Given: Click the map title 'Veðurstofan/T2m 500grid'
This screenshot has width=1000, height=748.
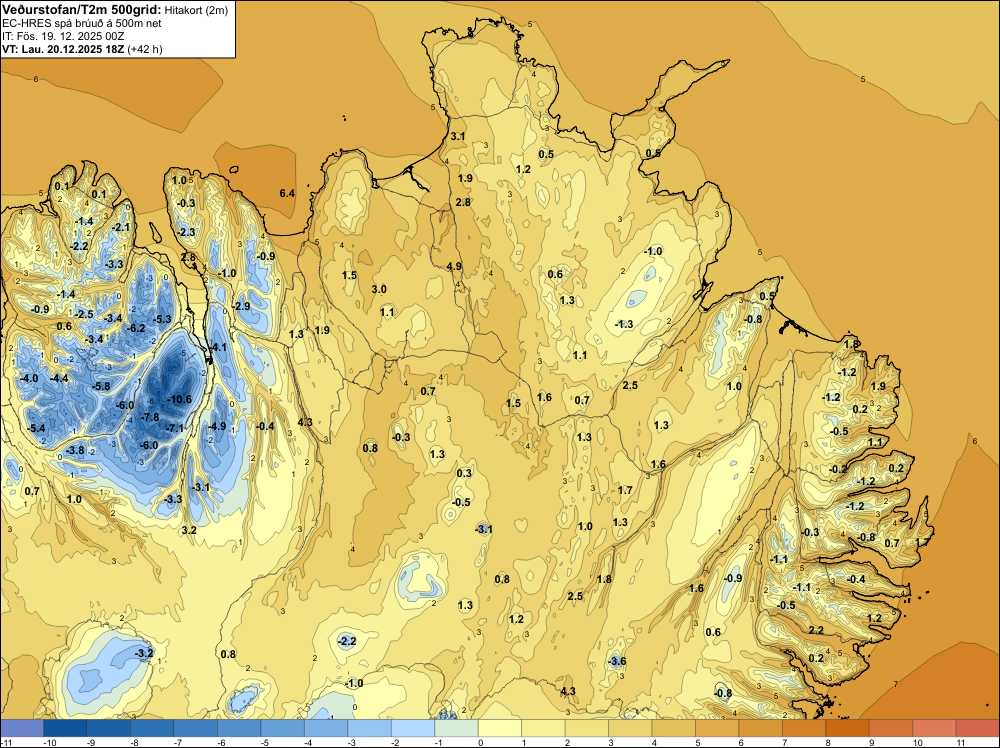Looking at the screenshot, I should pos(82,10).
